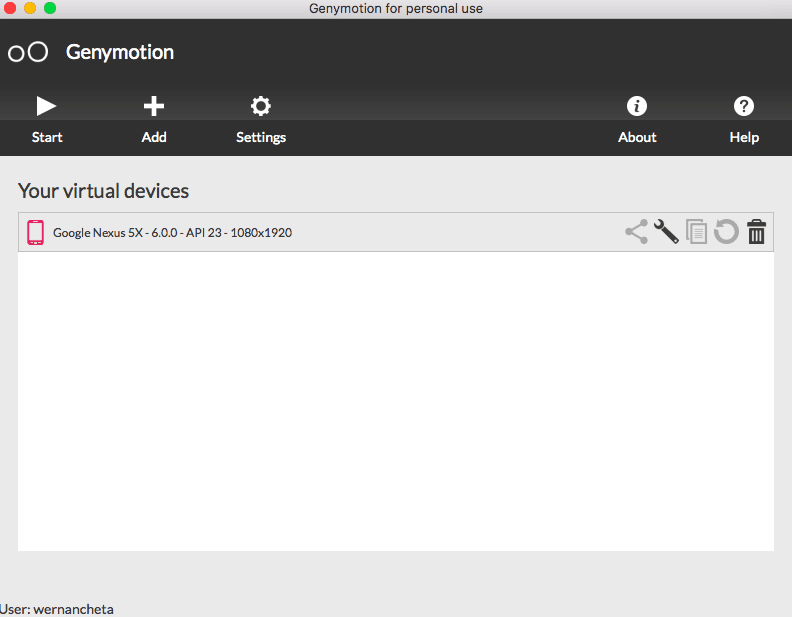This screenshot has height=617, width=792.
Task: Click the Add plus icon
Action: click(x=154, y=106)
